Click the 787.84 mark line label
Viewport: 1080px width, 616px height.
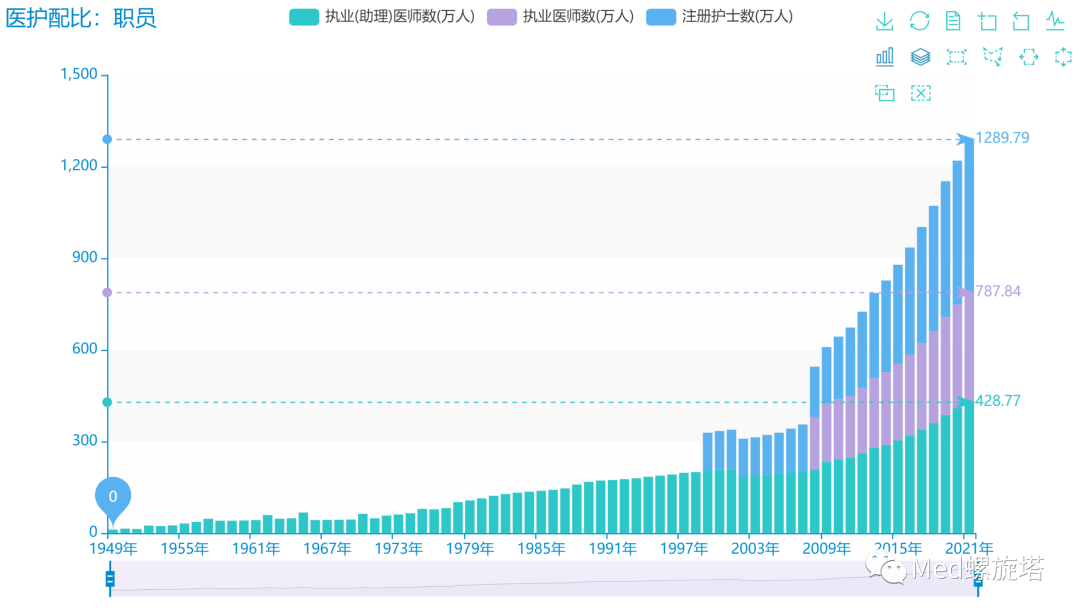point(998,291)
